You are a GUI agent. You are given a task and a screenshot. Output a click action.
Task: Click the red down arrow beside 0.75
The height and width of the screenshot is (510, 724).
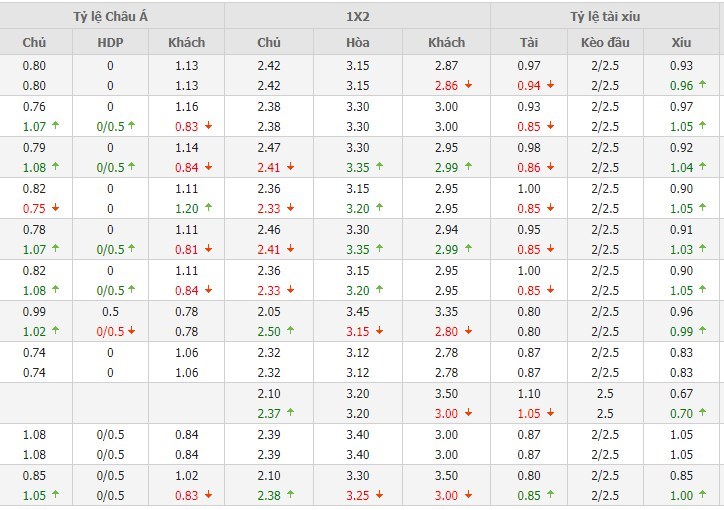coord(55,208)
